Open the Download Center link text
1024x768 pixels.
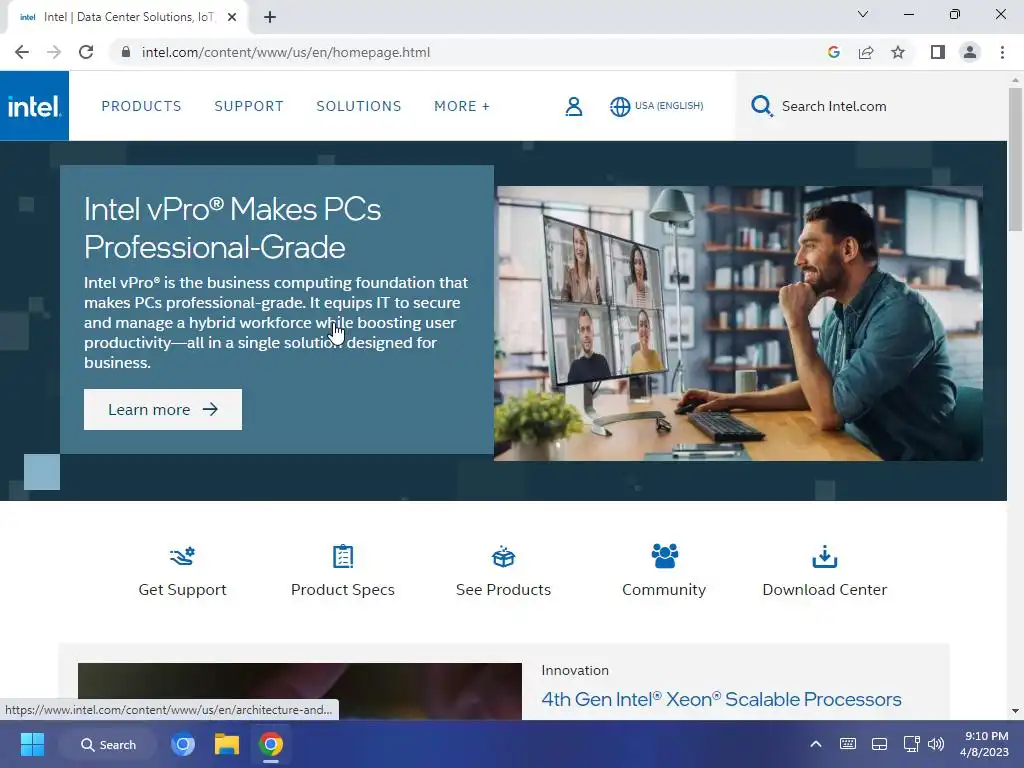coord(824,590)
